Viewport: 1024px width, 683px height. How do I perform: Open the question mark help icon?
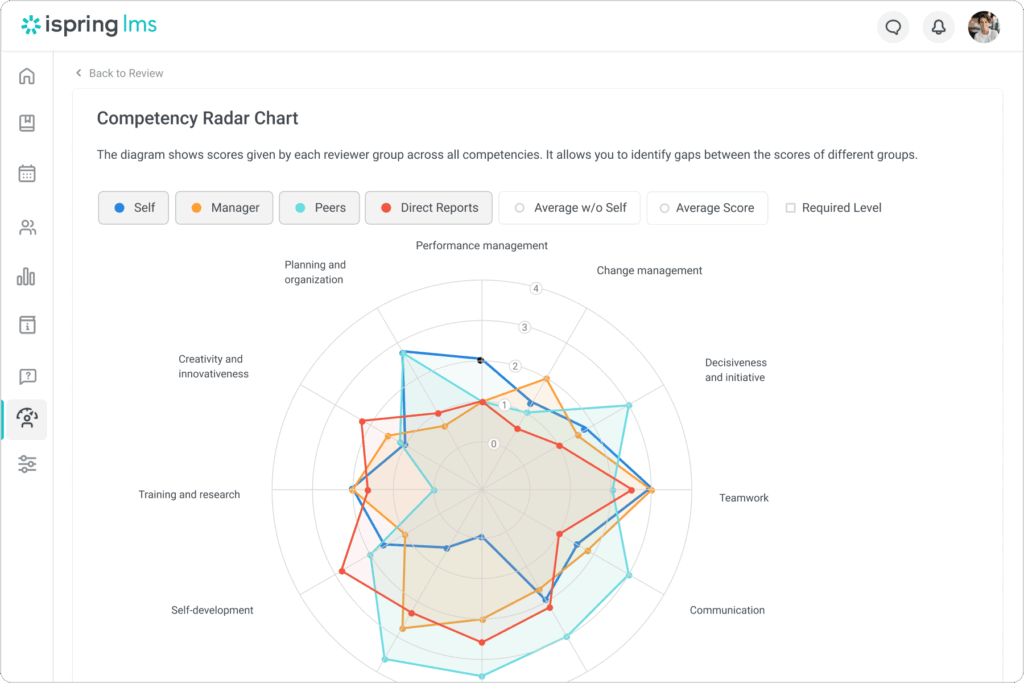27,376
